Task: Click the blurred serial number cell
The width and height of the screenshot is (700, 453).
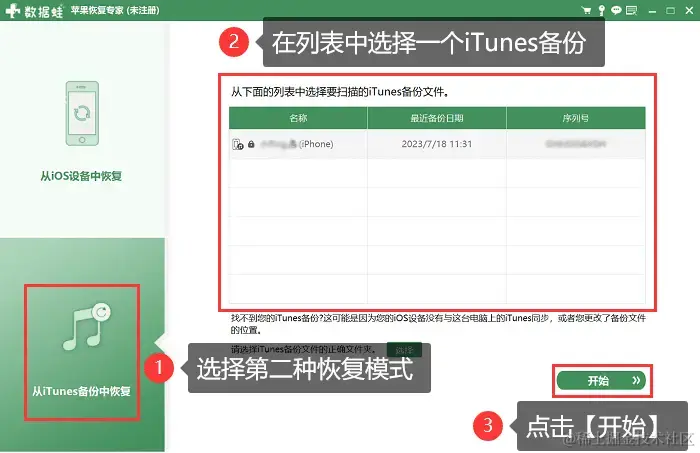Action: pyautogui.click(x=576, y=144)
